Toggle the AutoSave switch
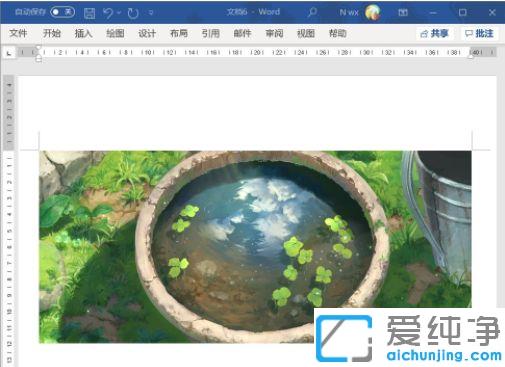505x367 pixels. pos(62,12)
